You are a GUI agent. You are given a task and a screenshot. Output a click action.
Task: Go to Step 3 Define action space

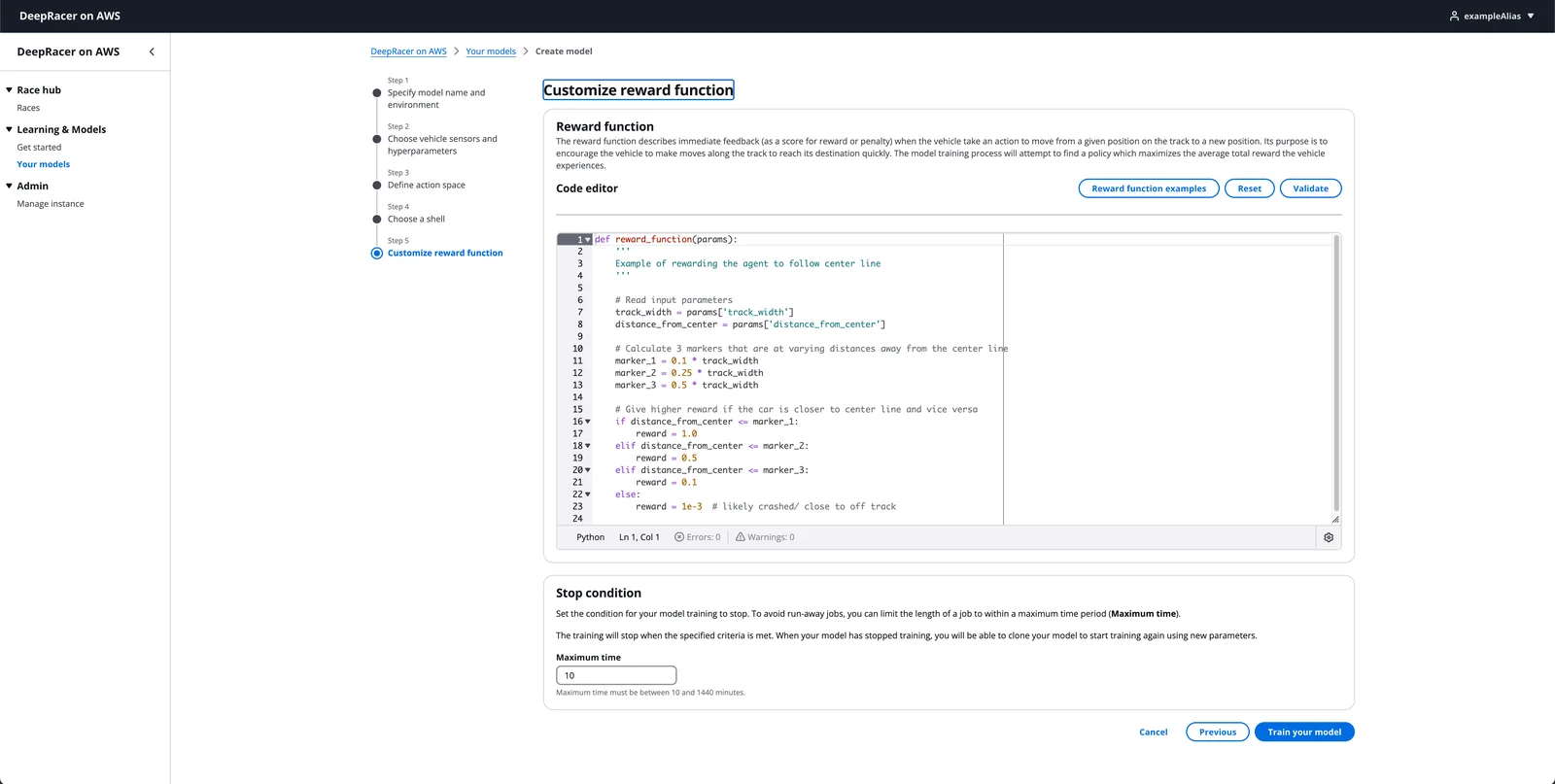tap(426, 185)
